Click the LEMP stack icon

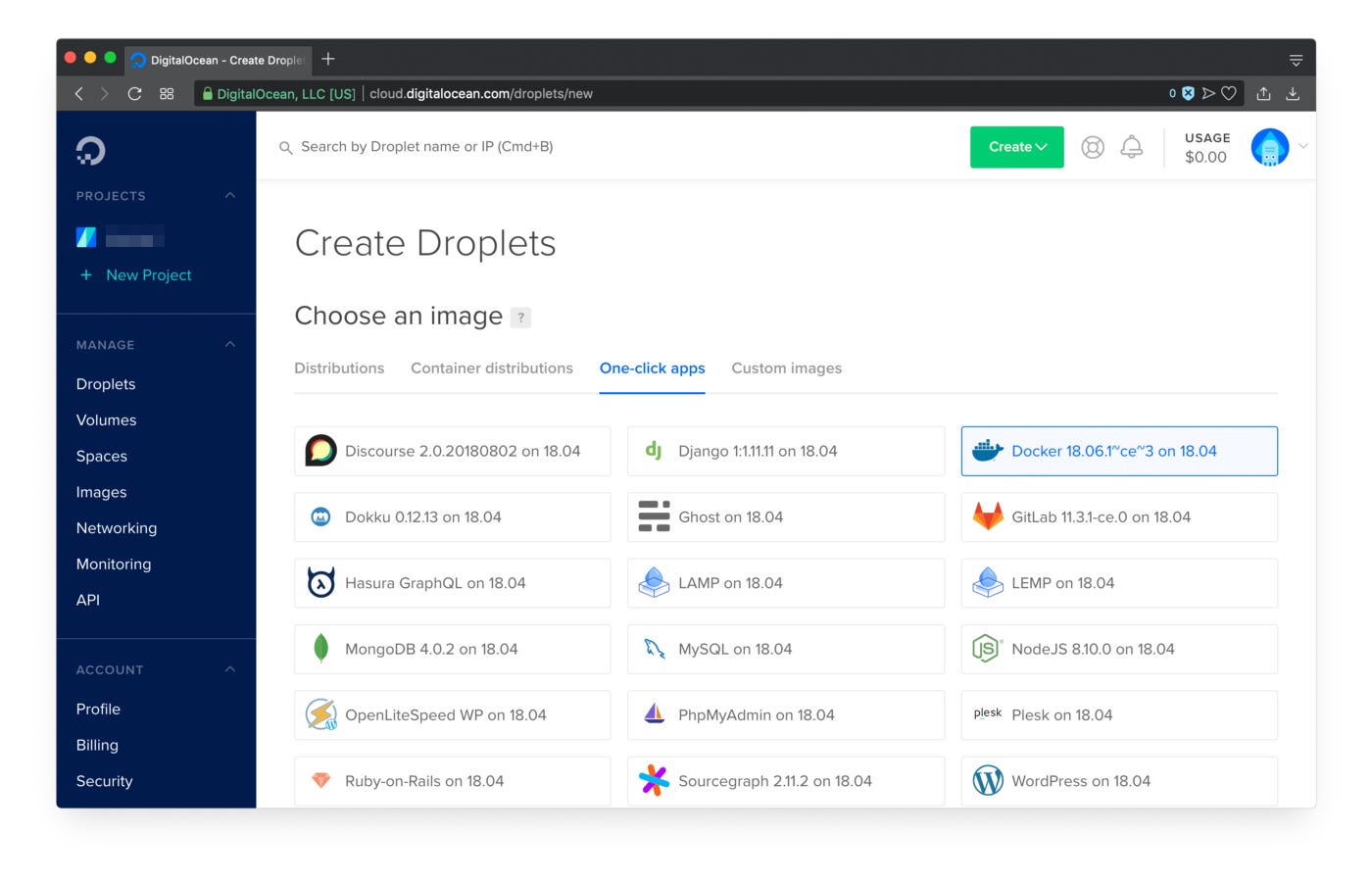988,582
